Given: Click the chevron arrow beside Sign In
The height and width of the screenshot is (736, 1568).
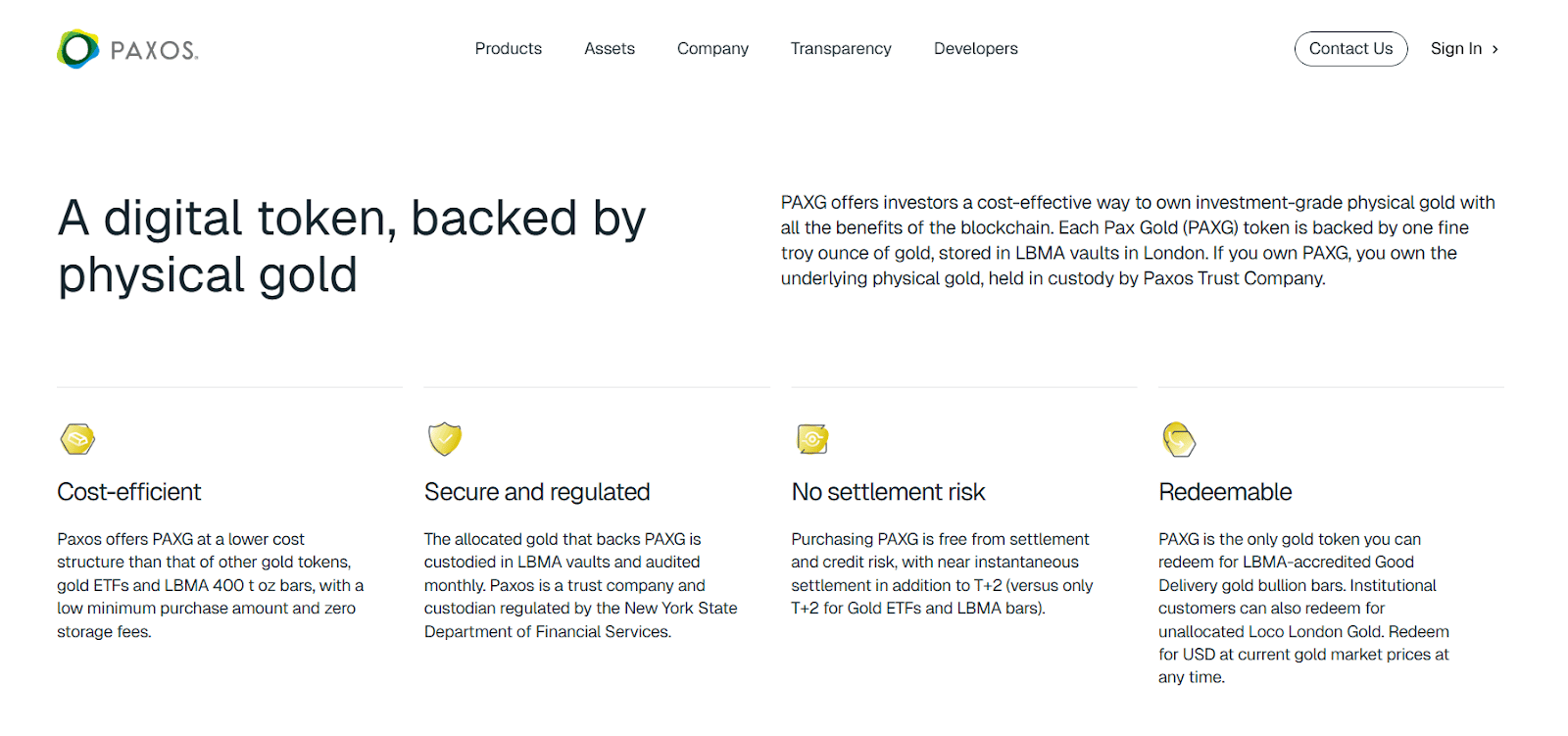Looking at the screenshot, I should pos(1495,49).
